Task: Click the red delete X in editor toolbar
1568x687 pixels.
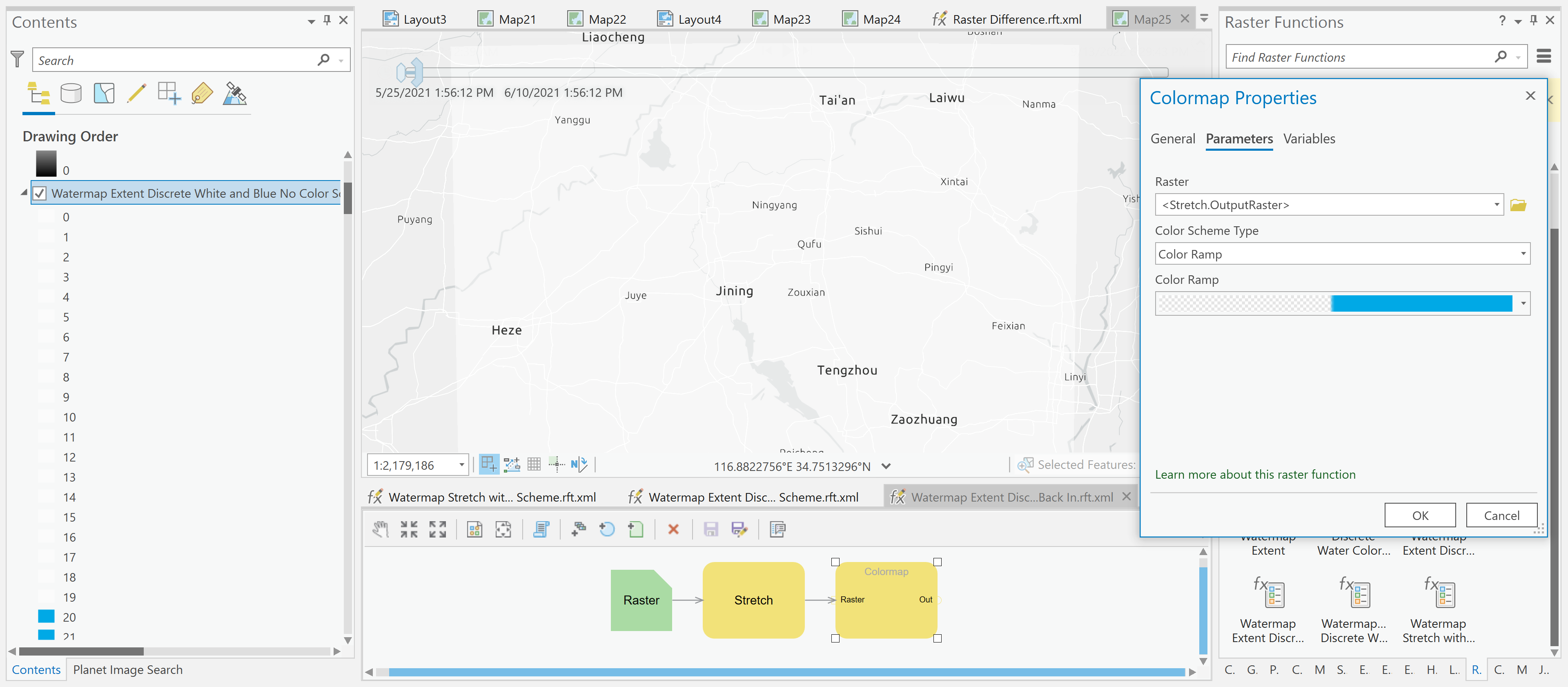Action: click(x=673, y=529)
